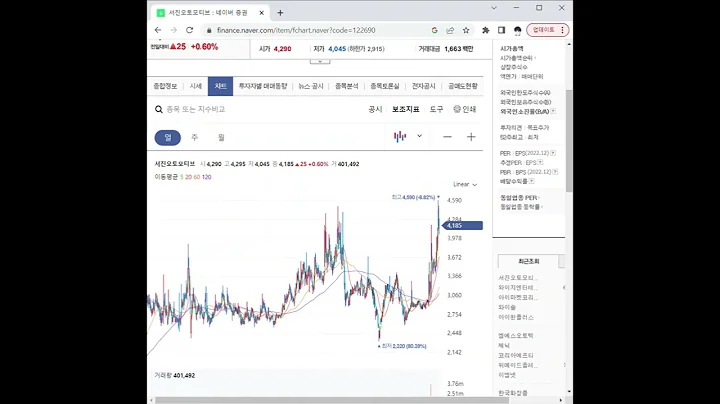Open the 종합정보 tab

[x=165, y=86]
